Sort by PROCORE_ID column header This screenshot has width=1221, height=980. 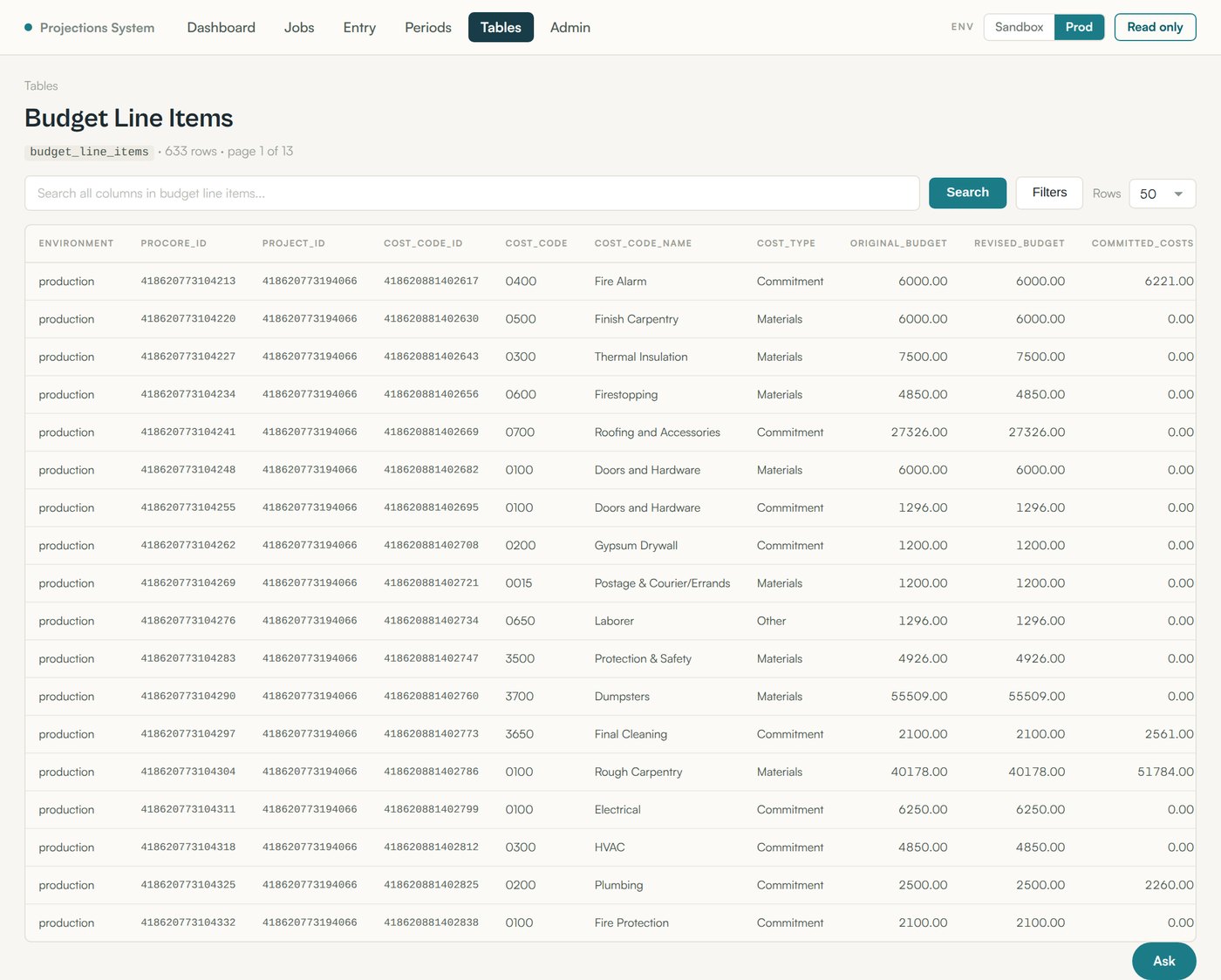tap(174, 243)
